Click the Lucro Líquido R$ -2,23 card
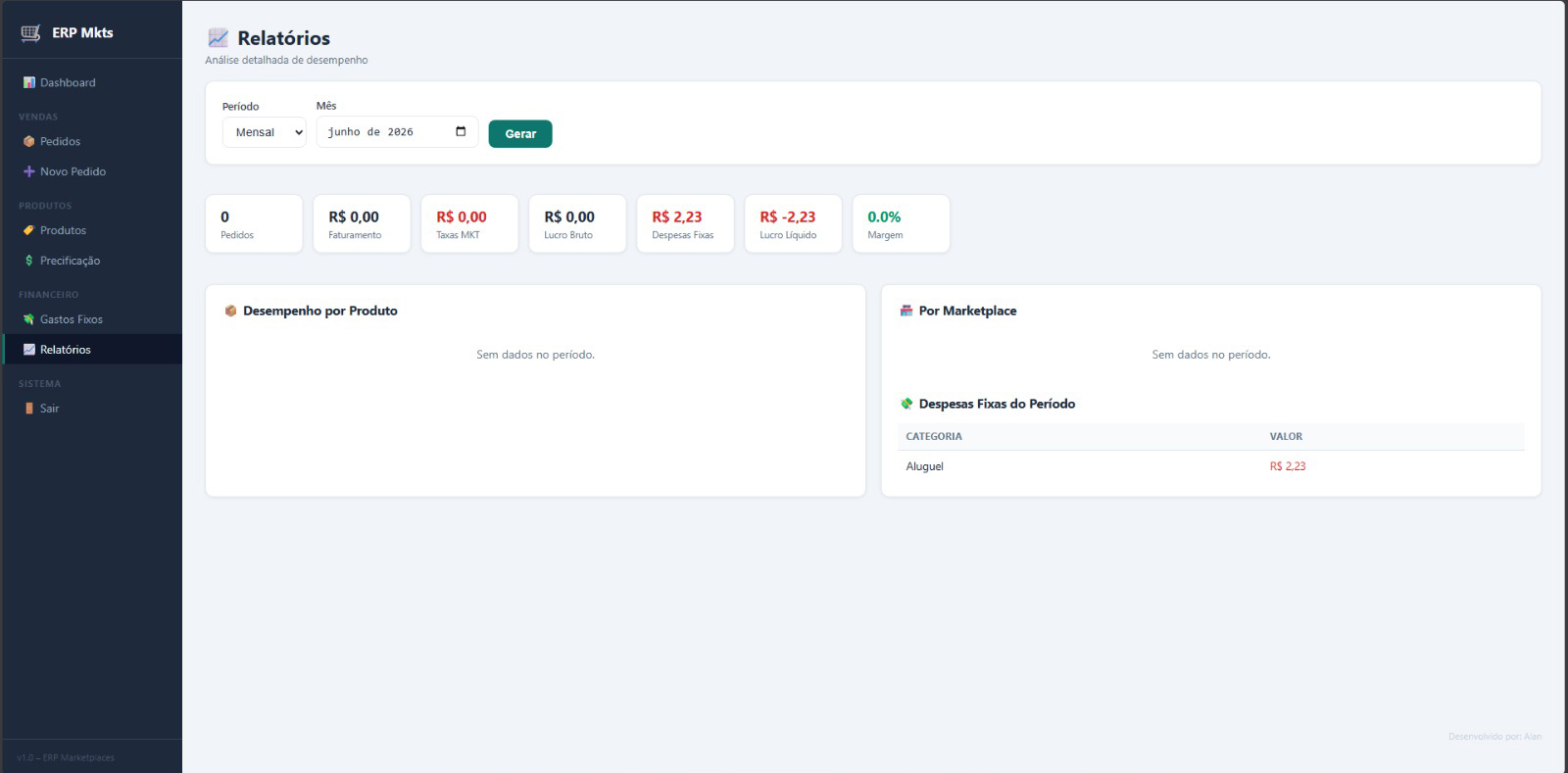This screenshot has width=1568, height=773. [793, 223]
